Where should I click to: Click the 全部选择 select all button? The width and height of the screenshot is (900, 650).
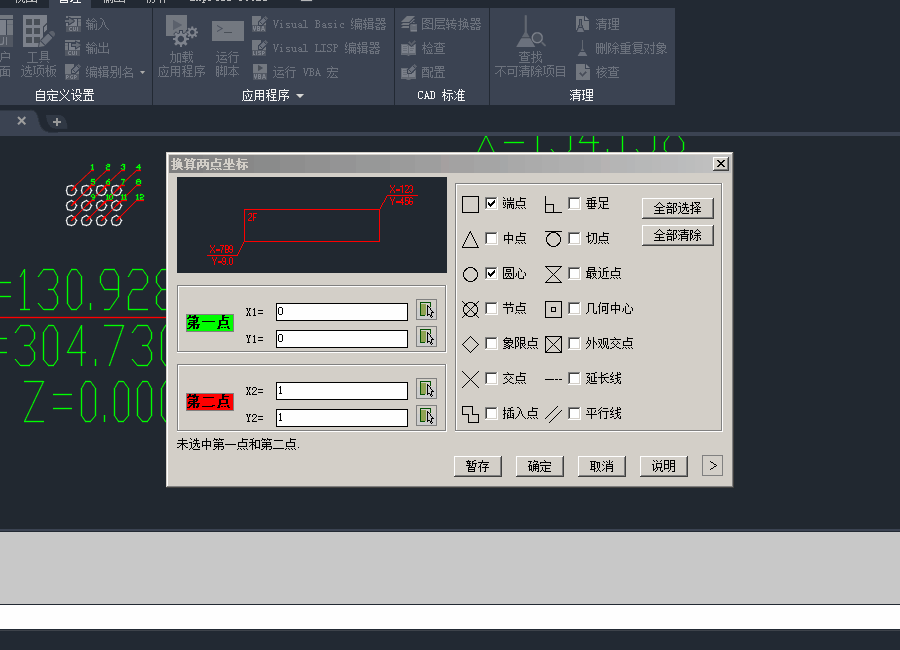click(x=677, y=208)
